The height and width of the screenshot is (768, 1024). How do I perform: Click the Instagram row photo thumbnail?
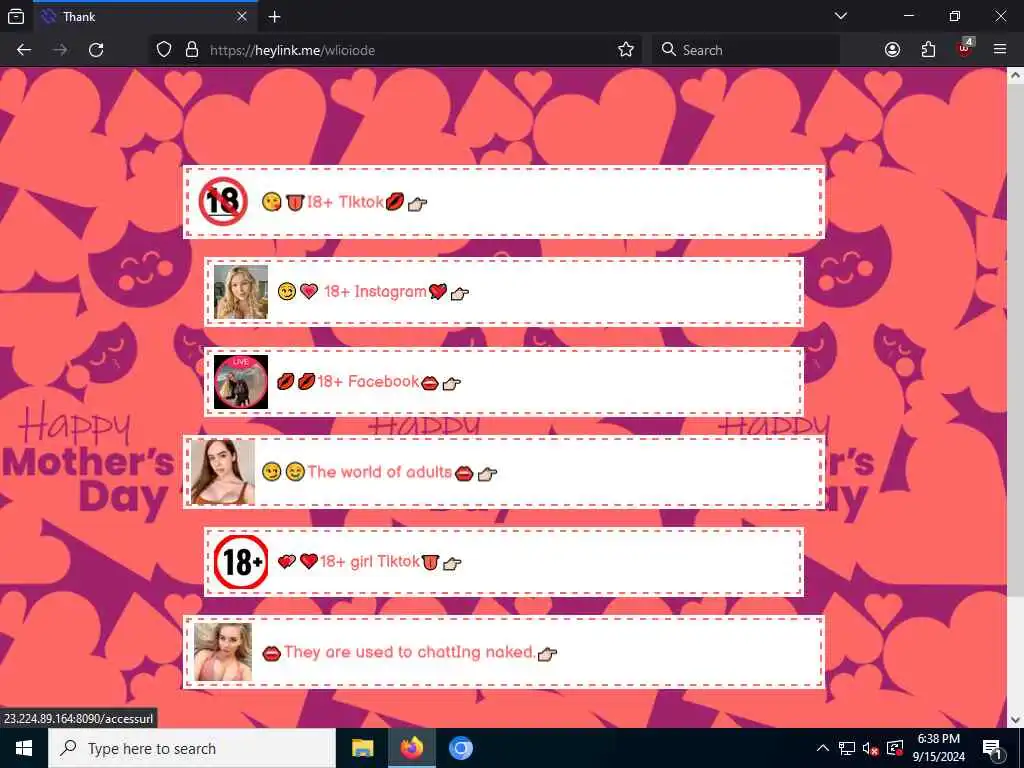click(241, 292)
